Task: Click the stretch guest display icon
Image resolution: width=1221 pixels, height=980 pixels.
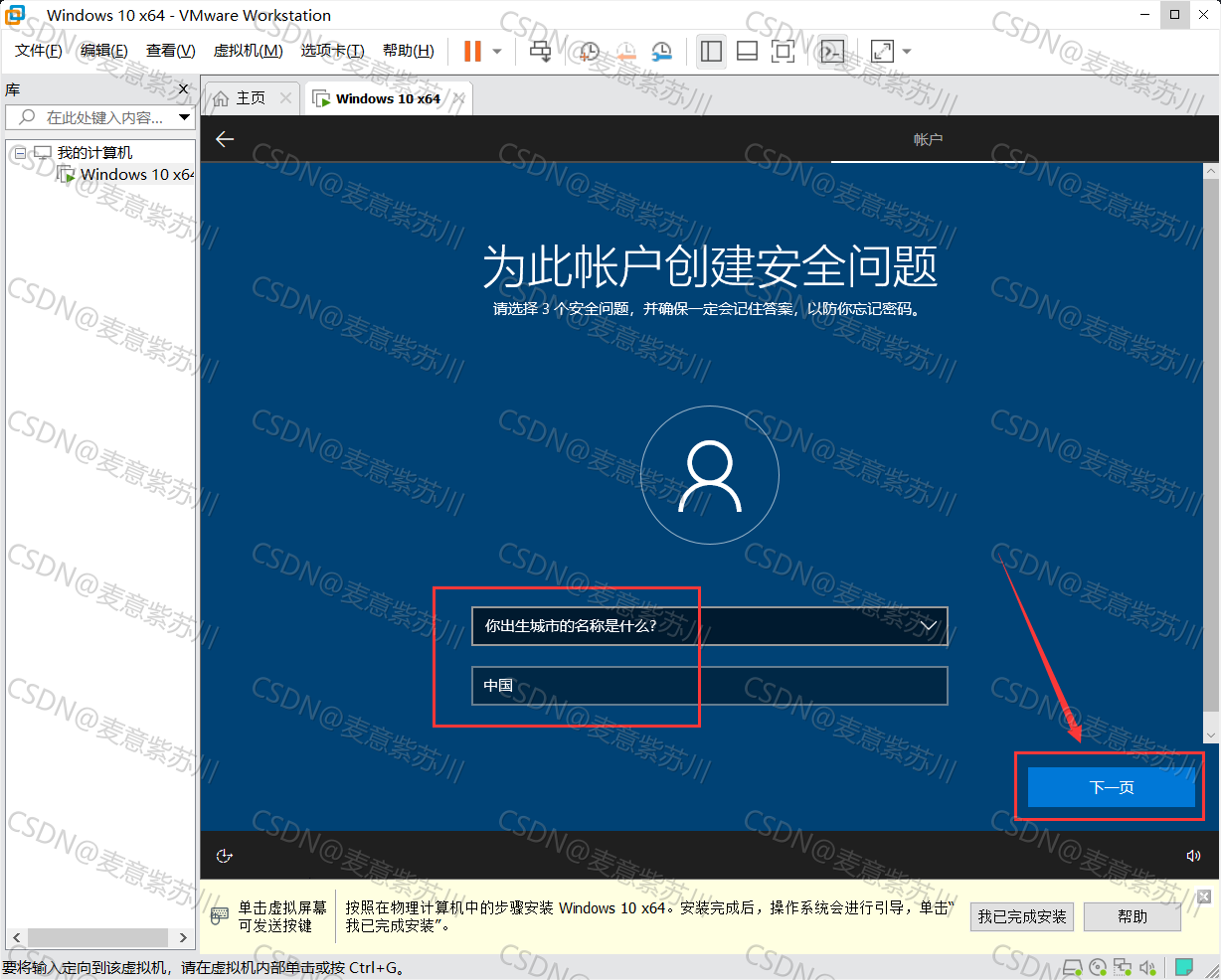Action: tap(882, 51)
